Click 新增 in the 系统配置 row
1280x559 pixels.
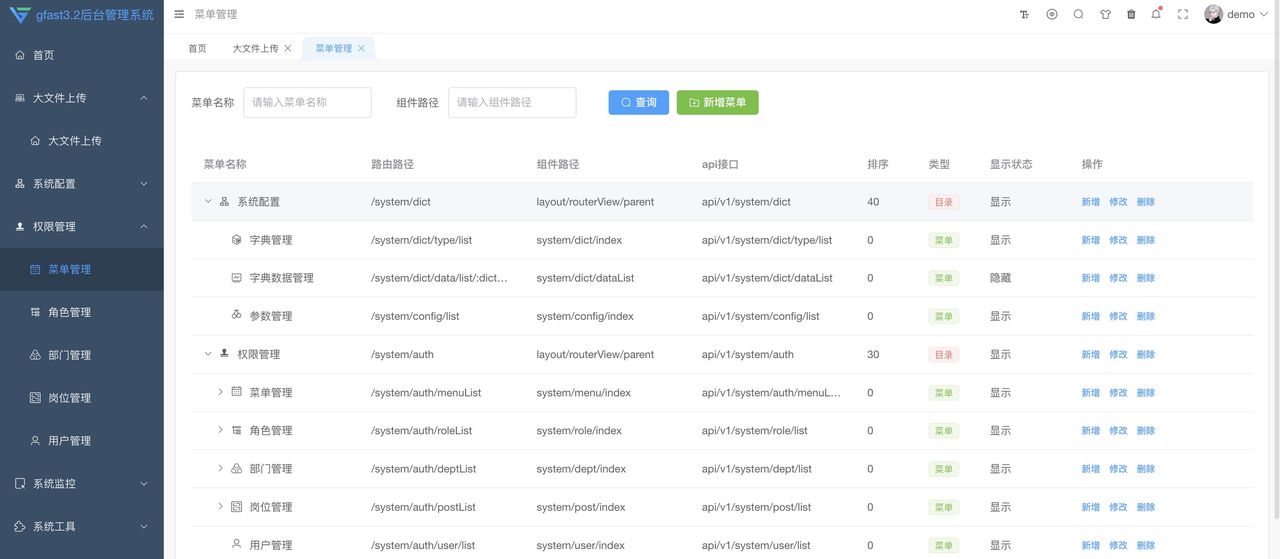tap(1090, 202)
